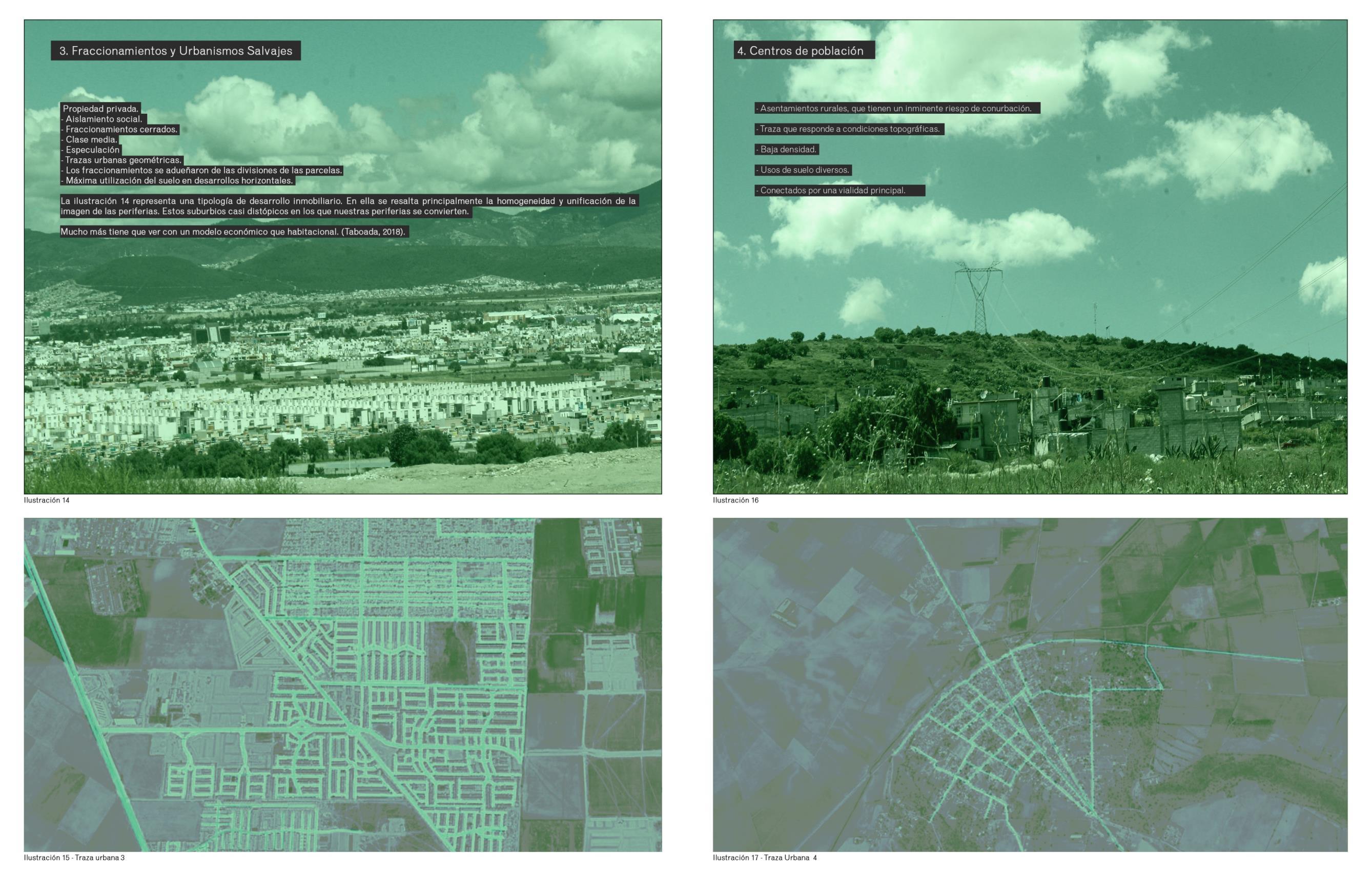
Task: Select the 'Propiedad privada.' text line
Action: click(100, 108)
